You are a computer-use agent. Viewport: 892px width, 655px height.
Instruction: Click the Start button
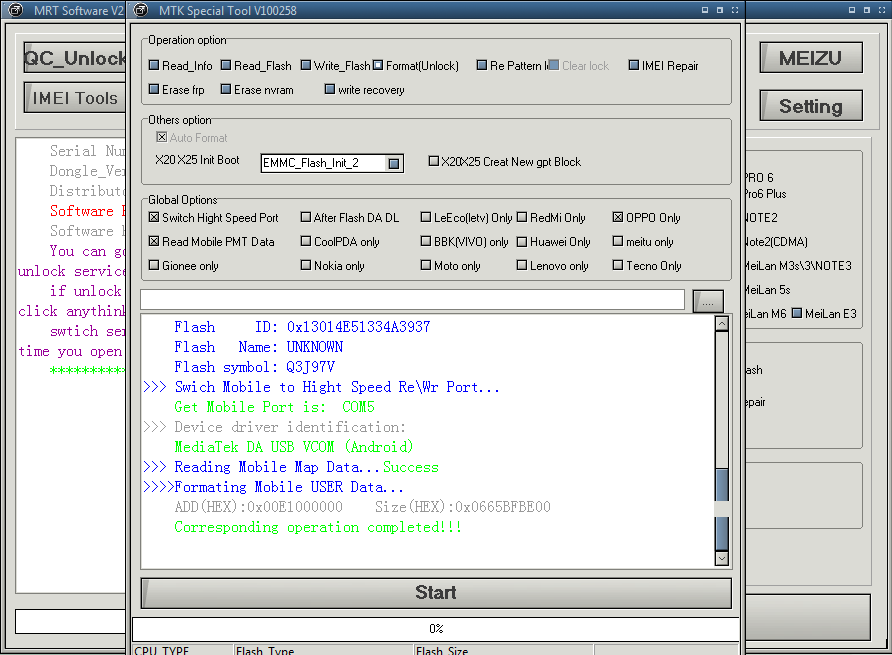[436, 593]
